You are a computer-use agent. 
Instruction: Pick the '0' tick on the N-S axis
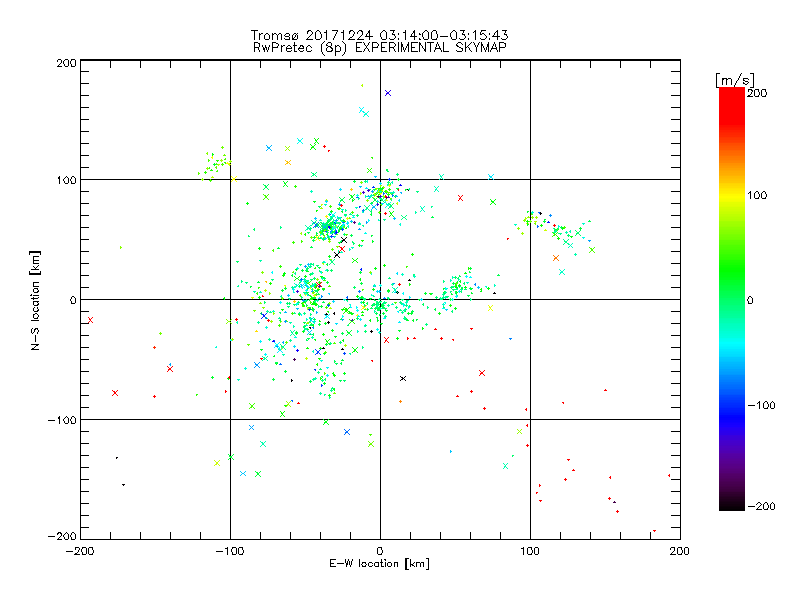[72, 300]
